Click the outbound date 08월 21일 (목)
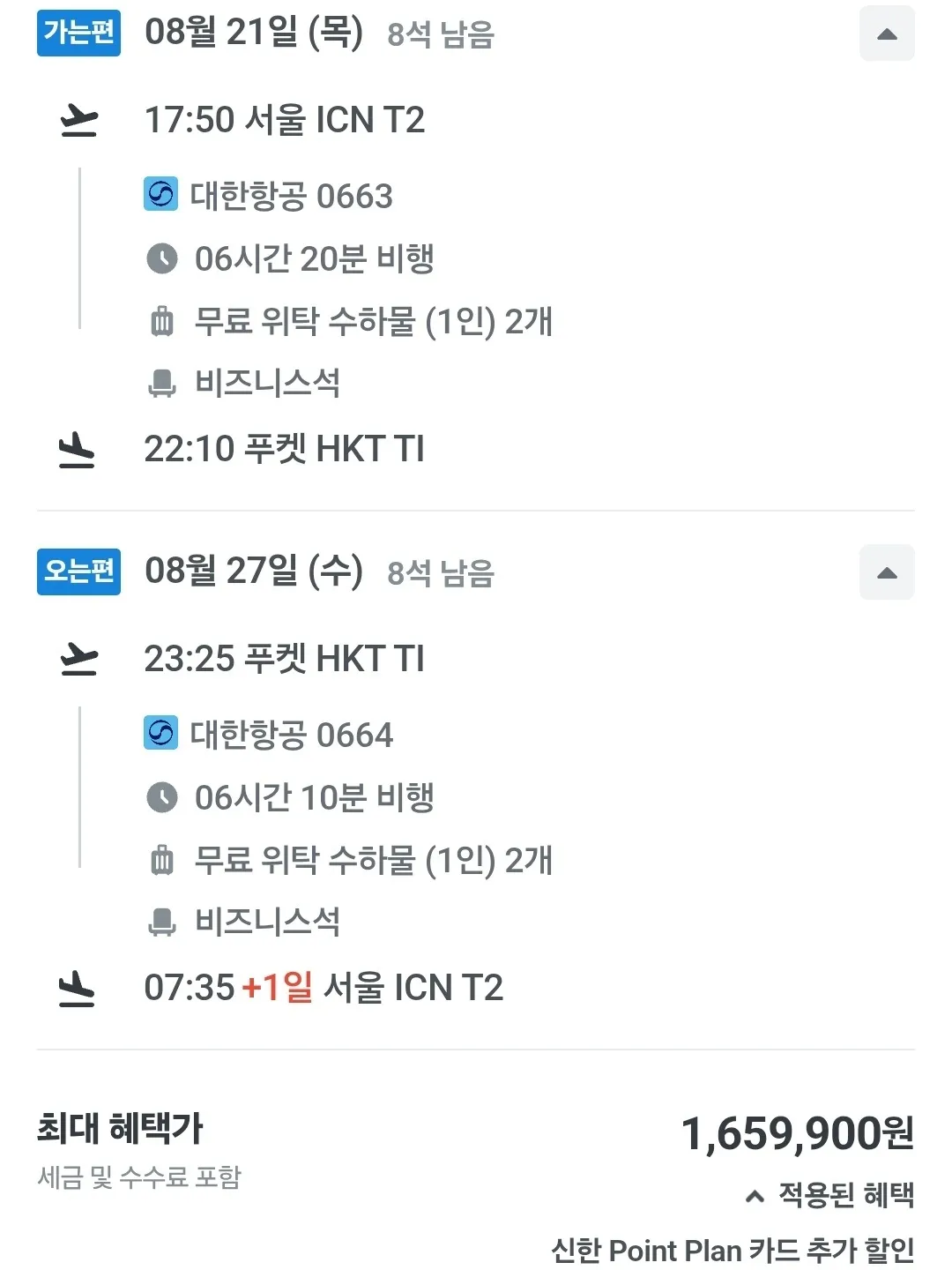The image size is (952, 1270). tap(254, 33)
